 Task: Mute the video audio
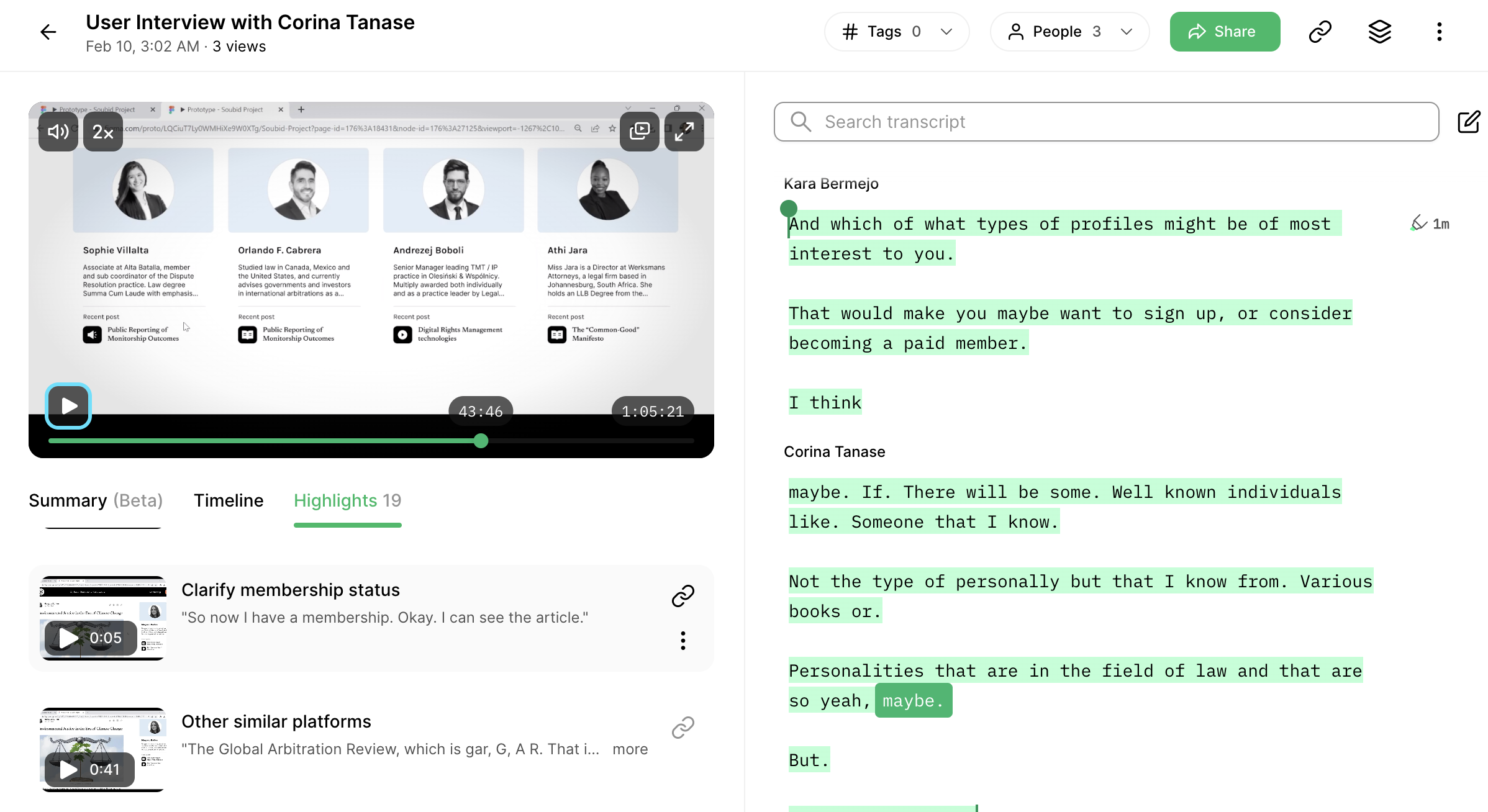click(x=58, y=131)
